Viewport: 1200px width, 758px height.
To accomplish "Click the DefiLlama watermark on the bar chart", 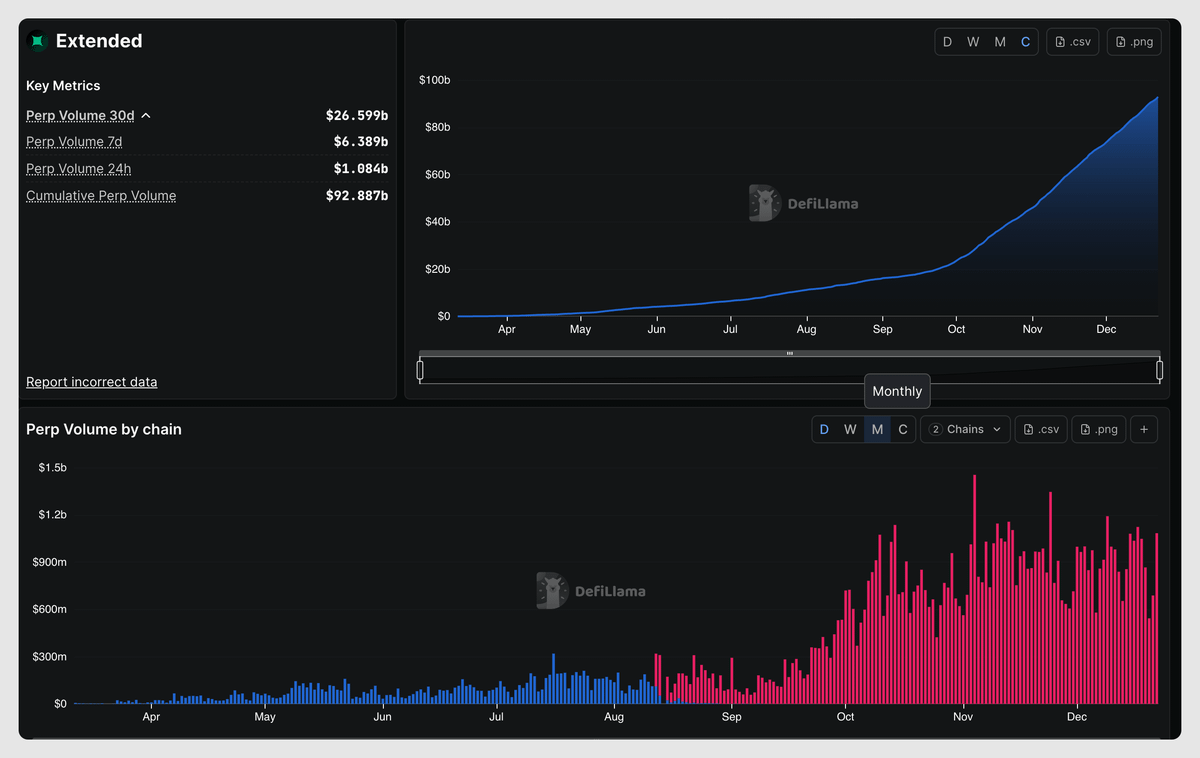I will (x=591, y=590).
